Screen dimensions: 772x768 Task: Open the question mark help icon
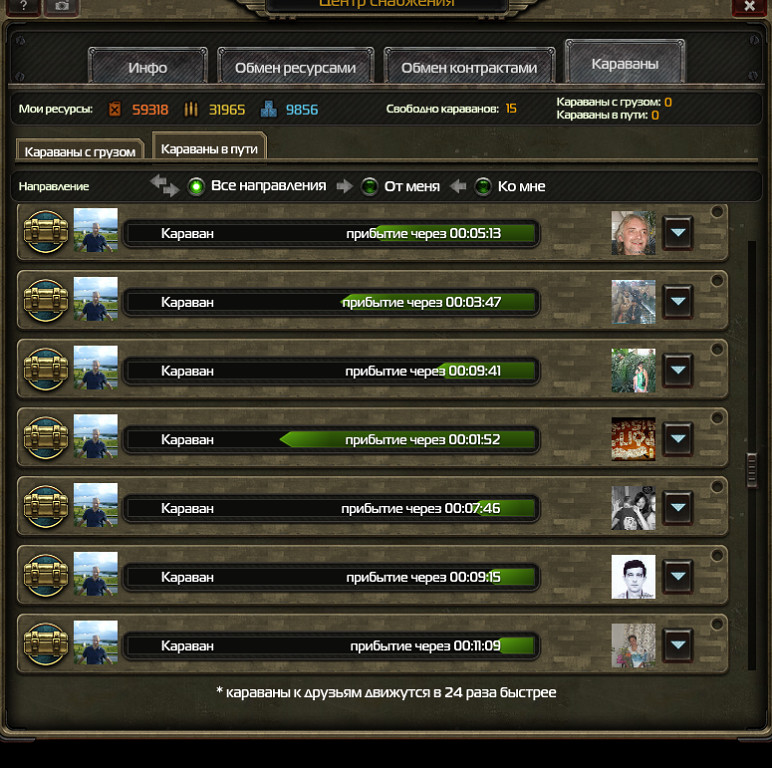23,6
